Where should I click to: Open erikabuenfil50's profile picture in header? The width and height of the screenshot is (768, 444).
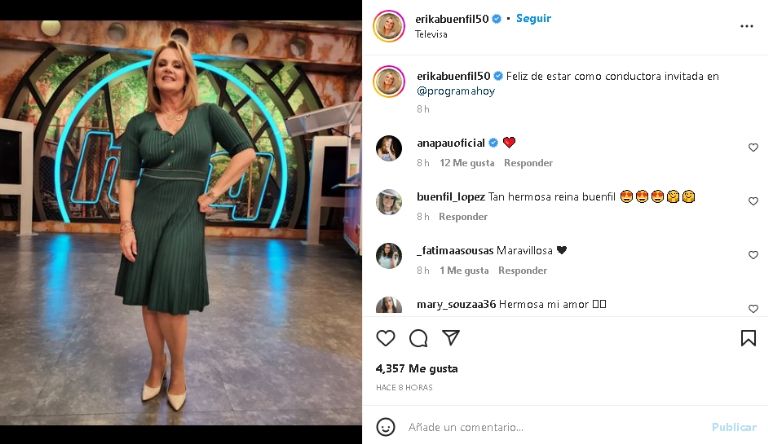(389, 26)
